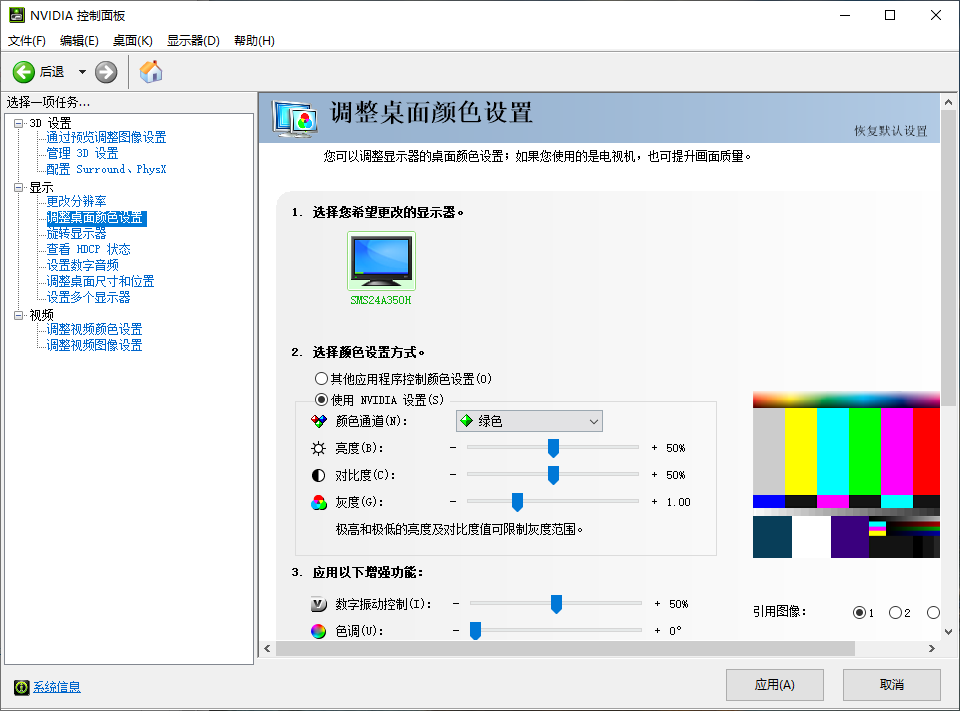Click the 恢复默认设置 link
960x711 pixels.
click(x=890, y=131)
